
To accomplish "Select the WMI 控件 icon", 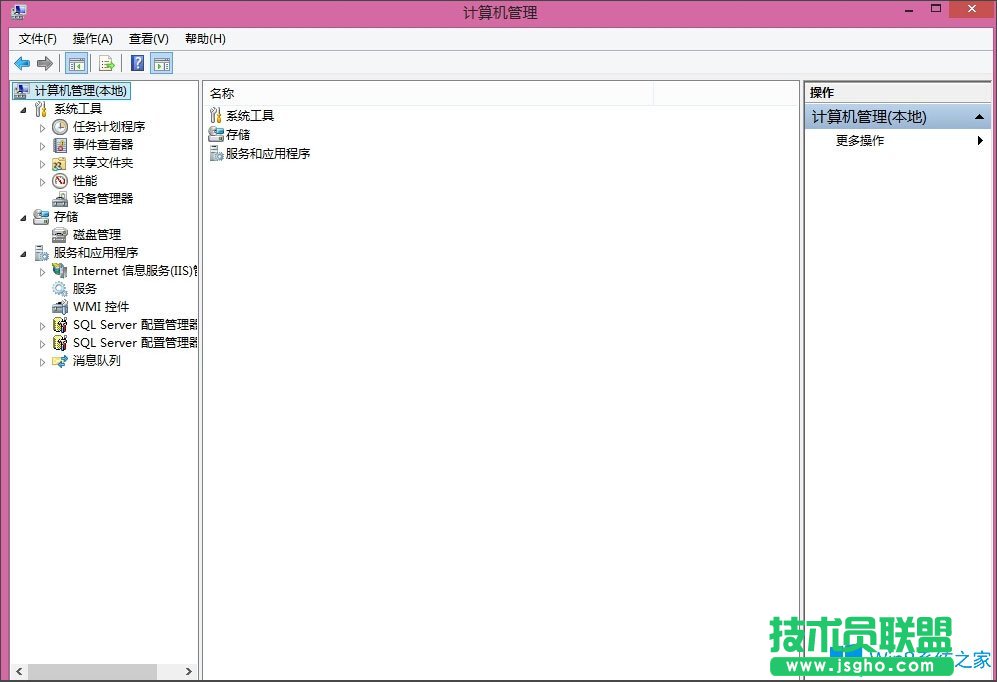I will point(59,306).
